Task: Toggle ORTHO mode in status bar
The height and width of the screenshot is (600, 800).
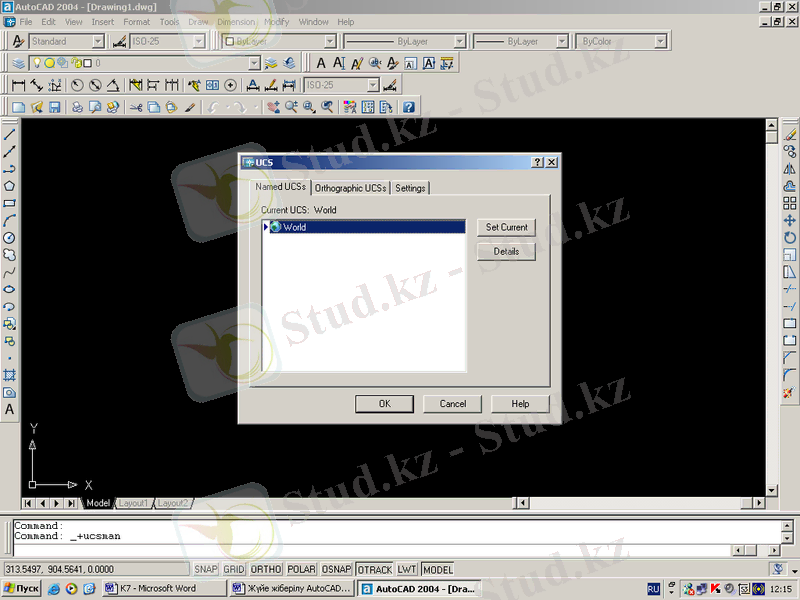Action: (x=266, y=569)
